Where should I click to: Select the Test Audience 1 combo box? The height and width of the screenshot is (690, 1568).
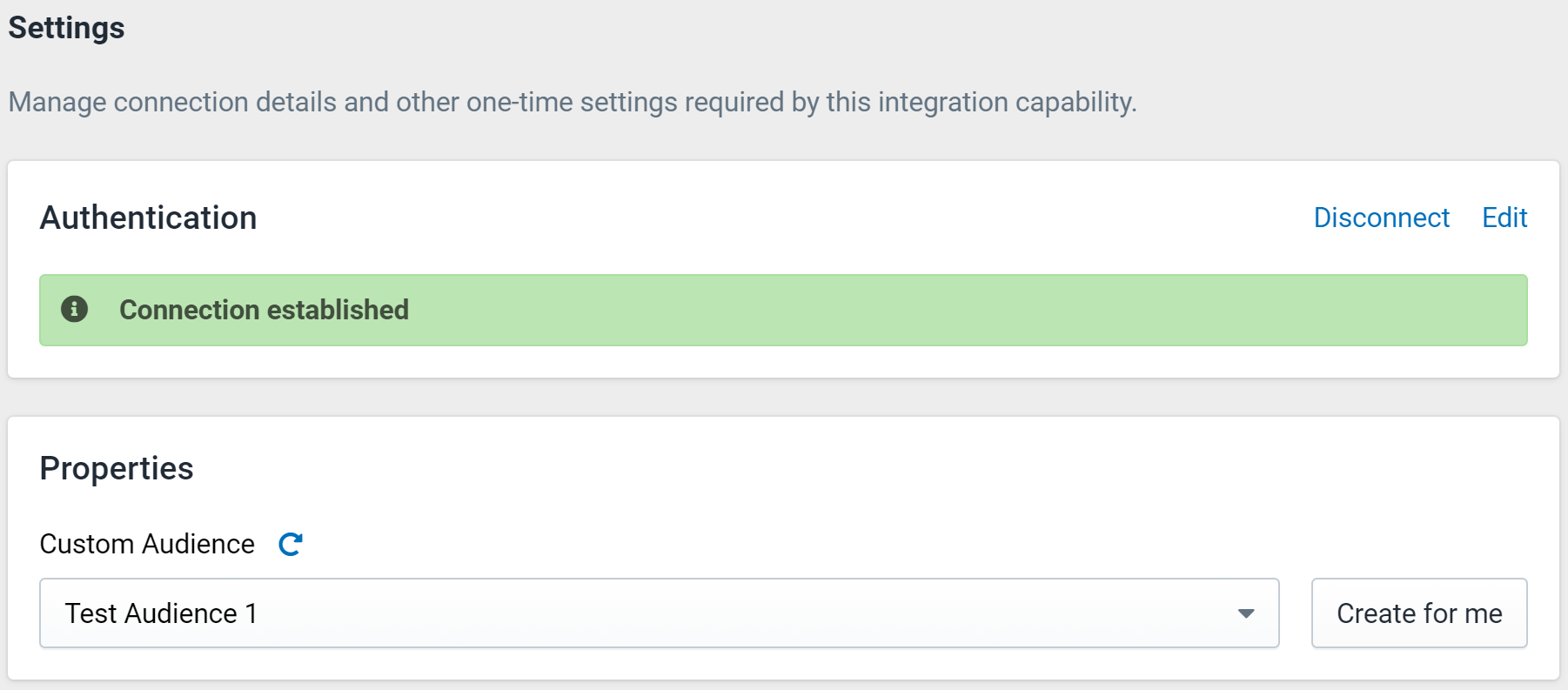[660, 613]
